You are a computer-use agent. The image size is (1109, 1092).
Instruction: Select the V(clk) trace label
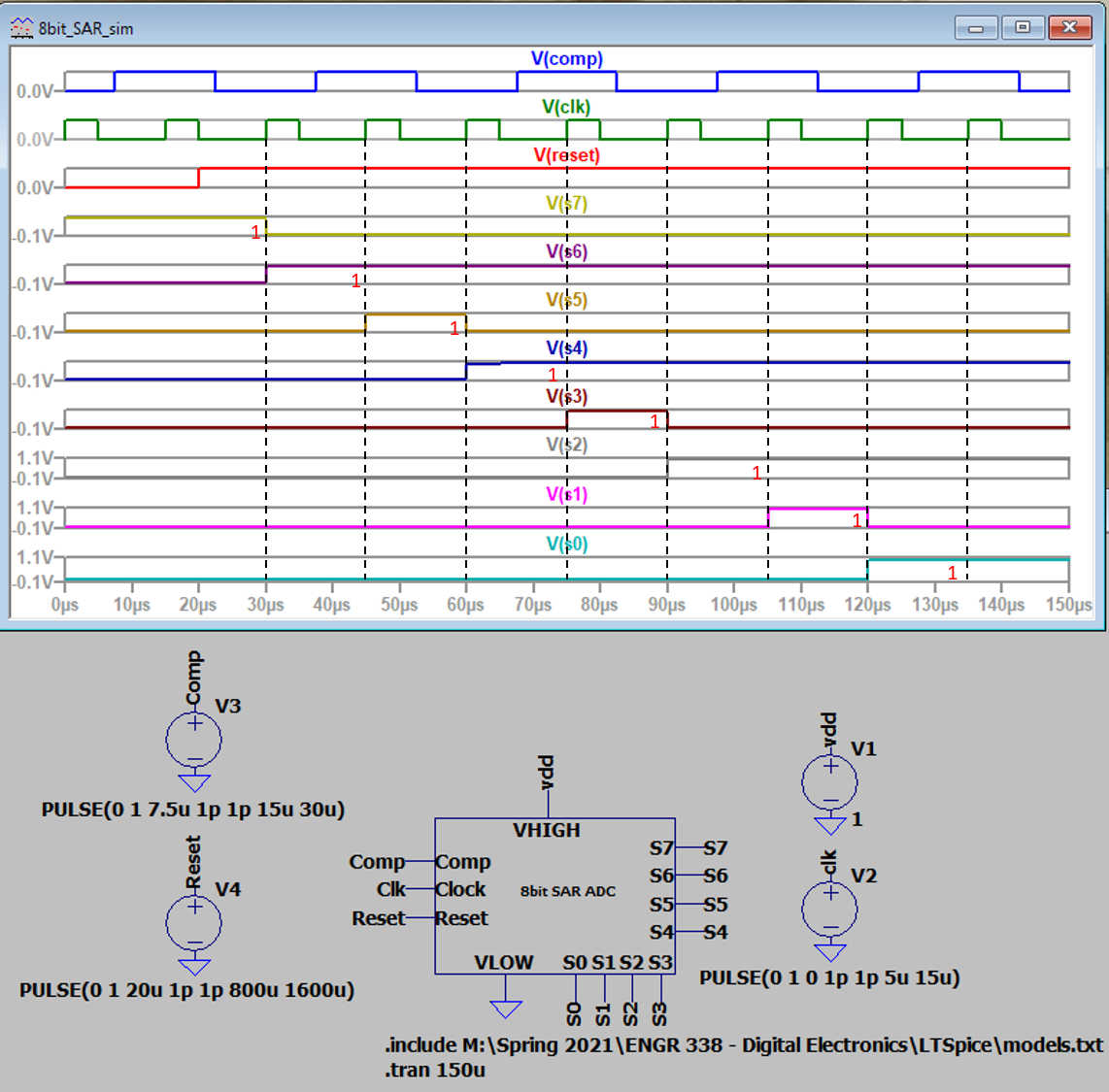[566, 107]
